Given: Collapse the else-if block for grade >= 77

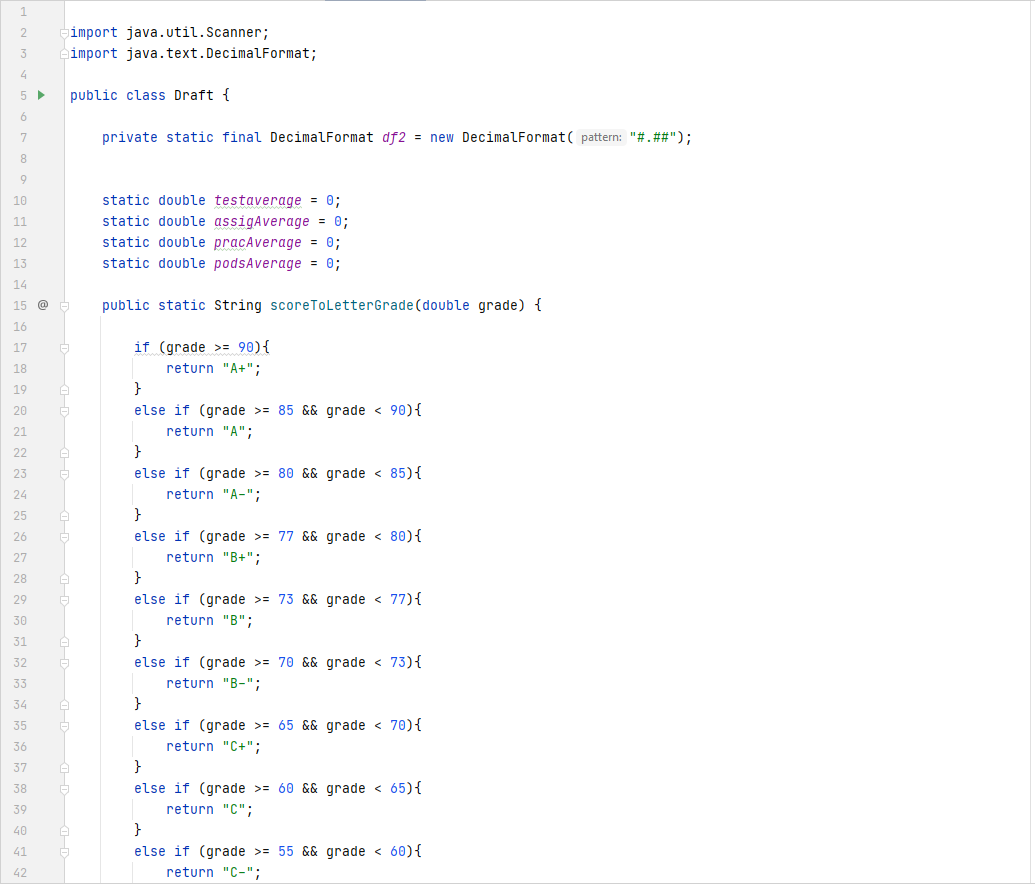Looking at the screenshot, I should click(63, 536).
